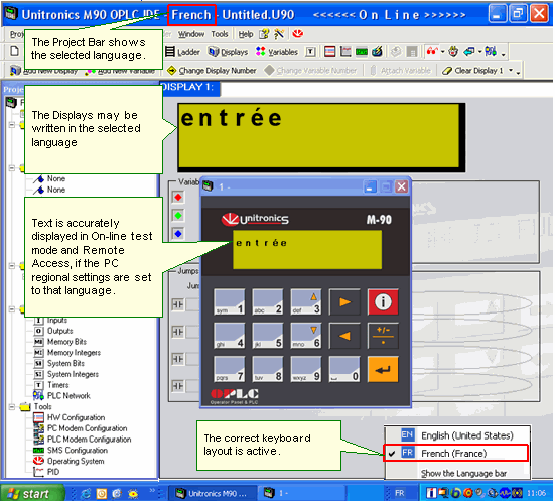Collapse the Tools folder in the tree
The image size is (555, 502).
(x=12, y=407)
